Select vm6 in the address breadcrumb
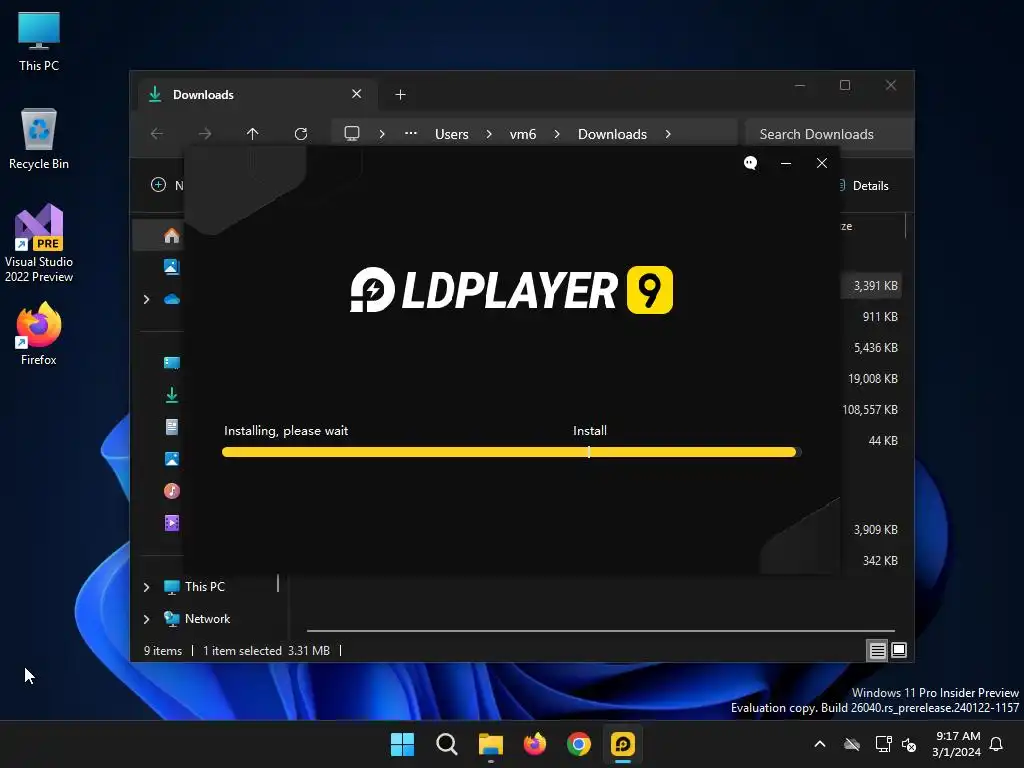The width and height of the screenshot is (1024, 768). pos(522,134)
